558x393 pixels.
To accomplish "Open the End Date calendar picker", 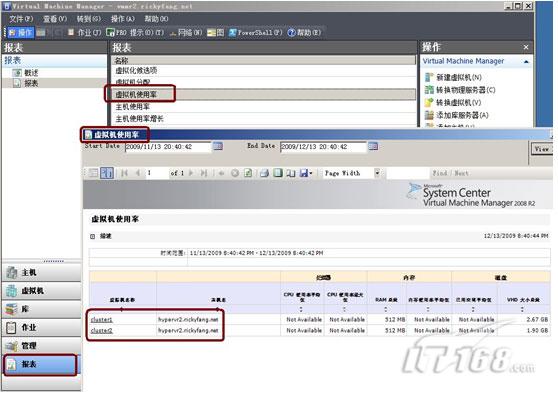I will (373, 146).
